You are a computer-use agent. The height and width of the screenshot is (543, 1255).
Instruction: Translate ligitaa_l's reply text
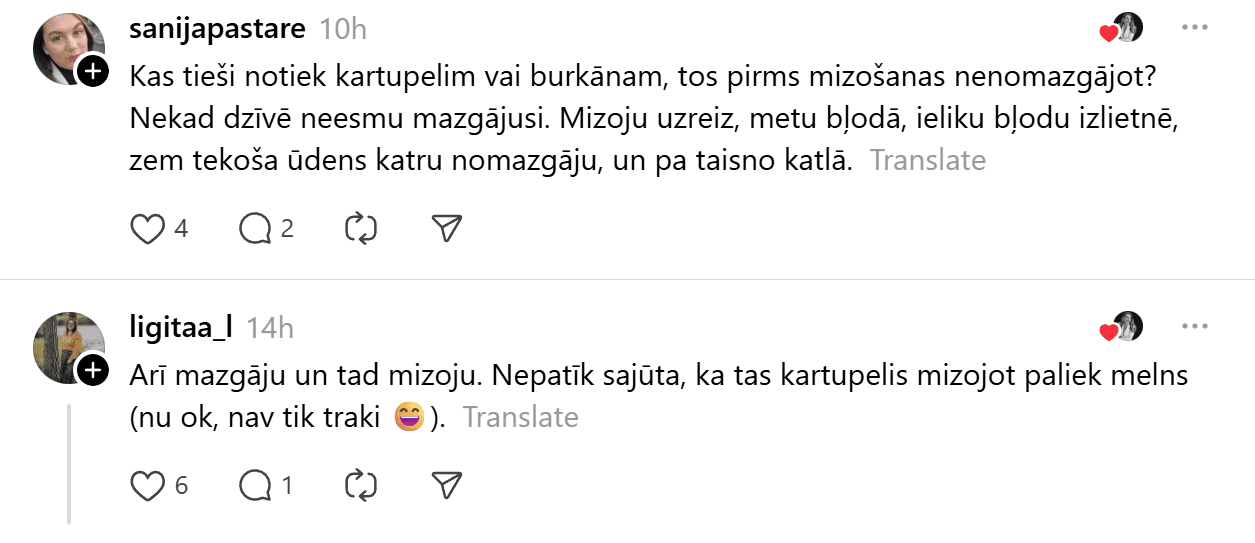pos(520,417)
